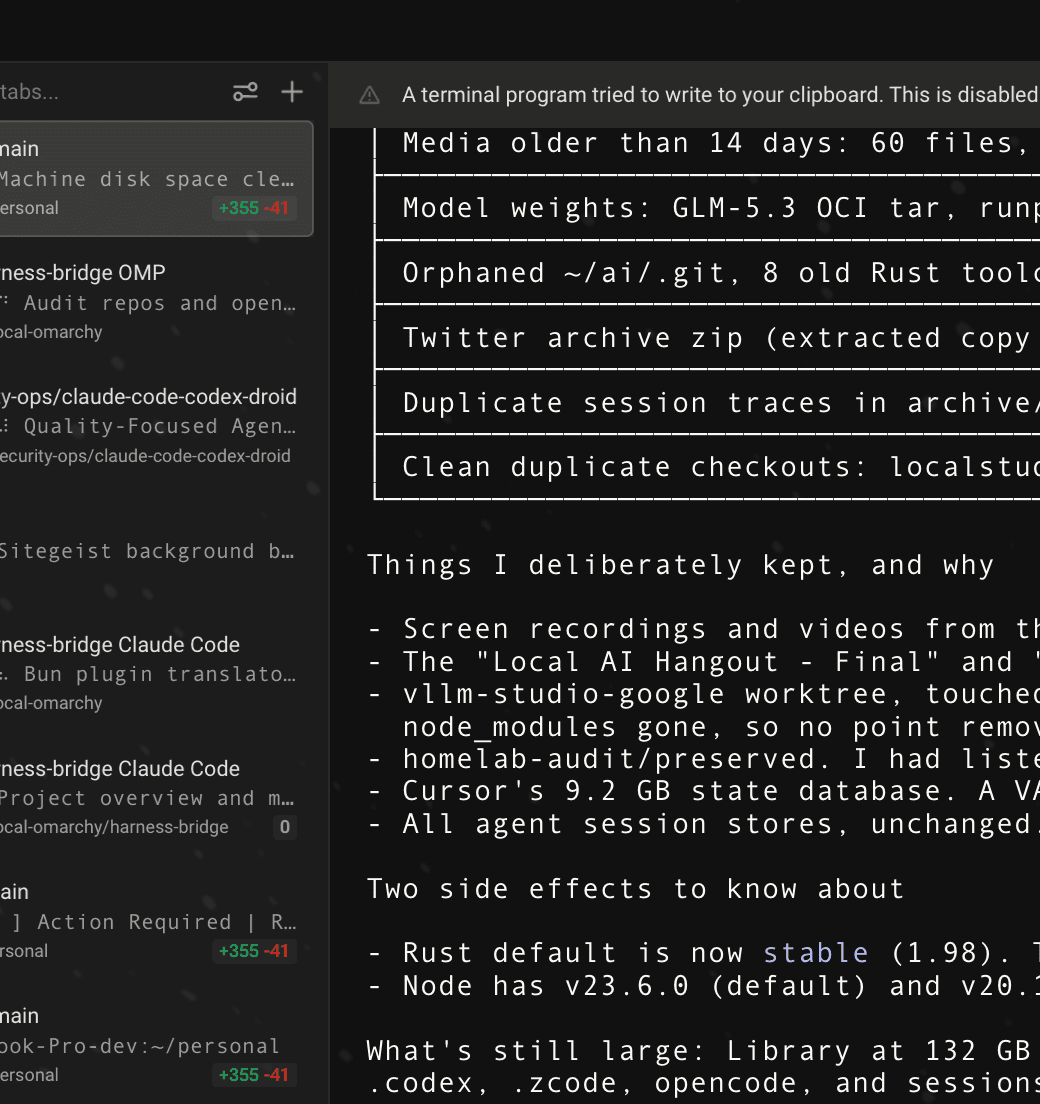Click "local-omarchy/harness-bridge" path in Project overview tab

click(x=114, y=827)
